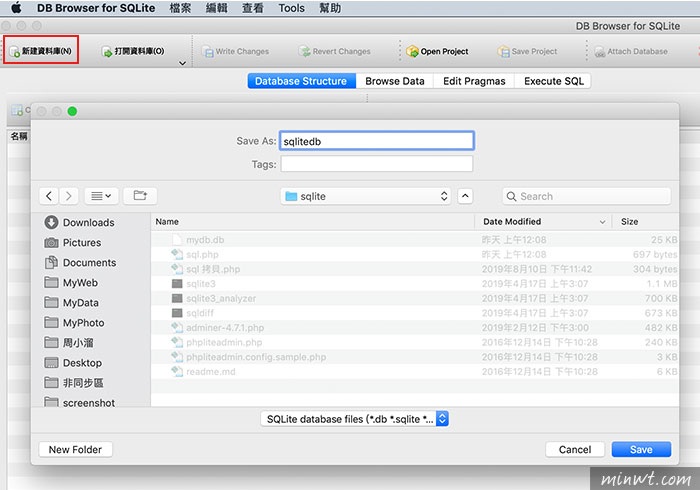Click the sqldiff file row
The height and width of the screenshot is (490, 700).
coord(415,313)
